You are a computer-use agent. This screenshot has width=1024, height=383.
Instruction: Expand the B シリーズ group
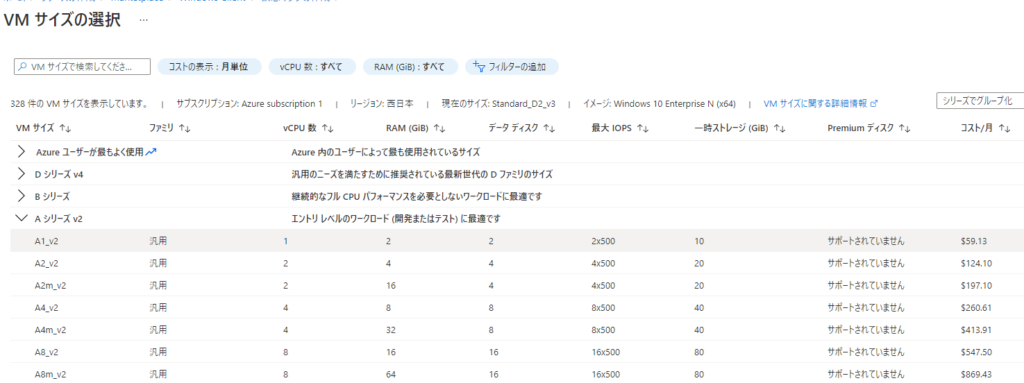point(22,196)
